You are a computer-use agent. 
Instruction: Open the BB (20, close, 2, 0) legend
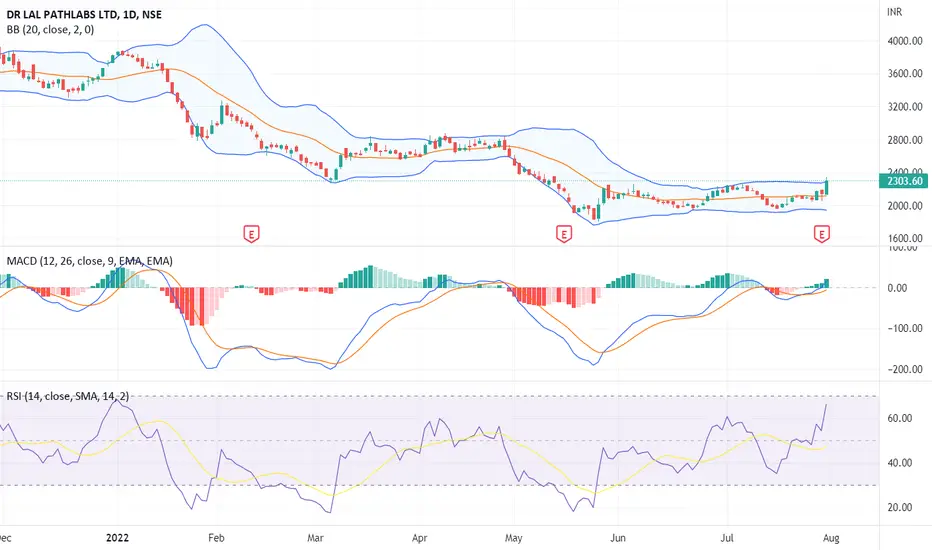point(50,29)
